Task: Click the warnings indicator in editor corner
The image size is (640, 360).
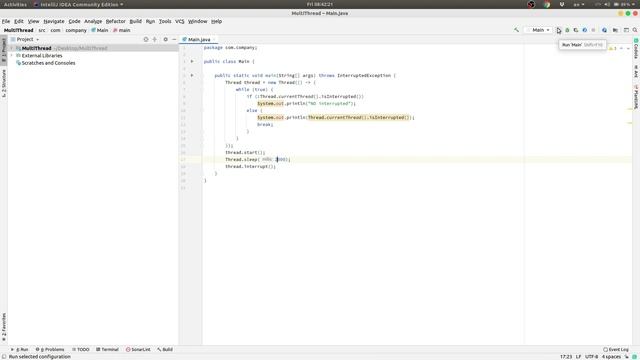Action: point(613,49)
